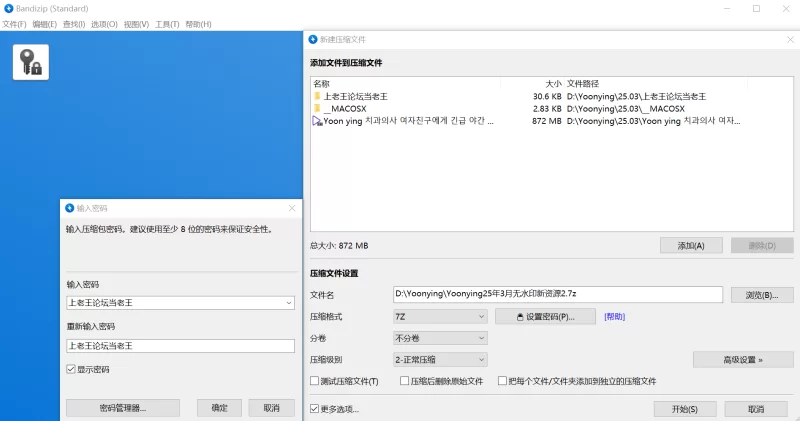This screenshot has width=800, height=421.
Task: Uncheck the 显示密码 checkbox
Action: (x=71, y=369)
